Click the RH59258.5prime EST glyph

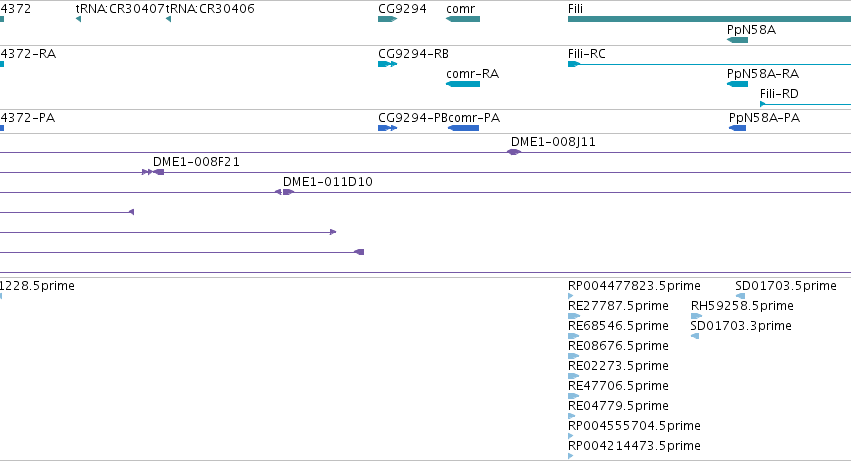point(696,316)
